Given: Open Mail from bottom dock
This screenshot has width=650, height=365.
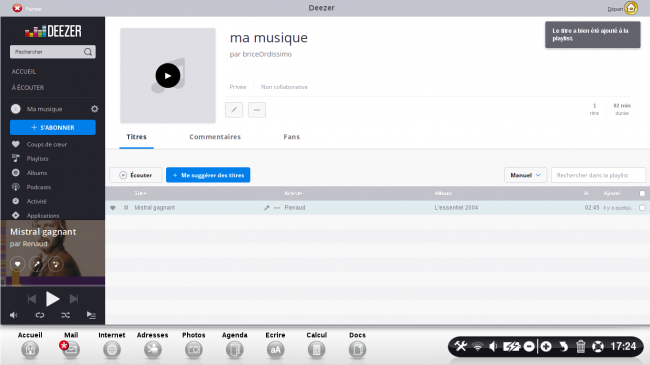Looking at the screenshot, I should [71, 349].
